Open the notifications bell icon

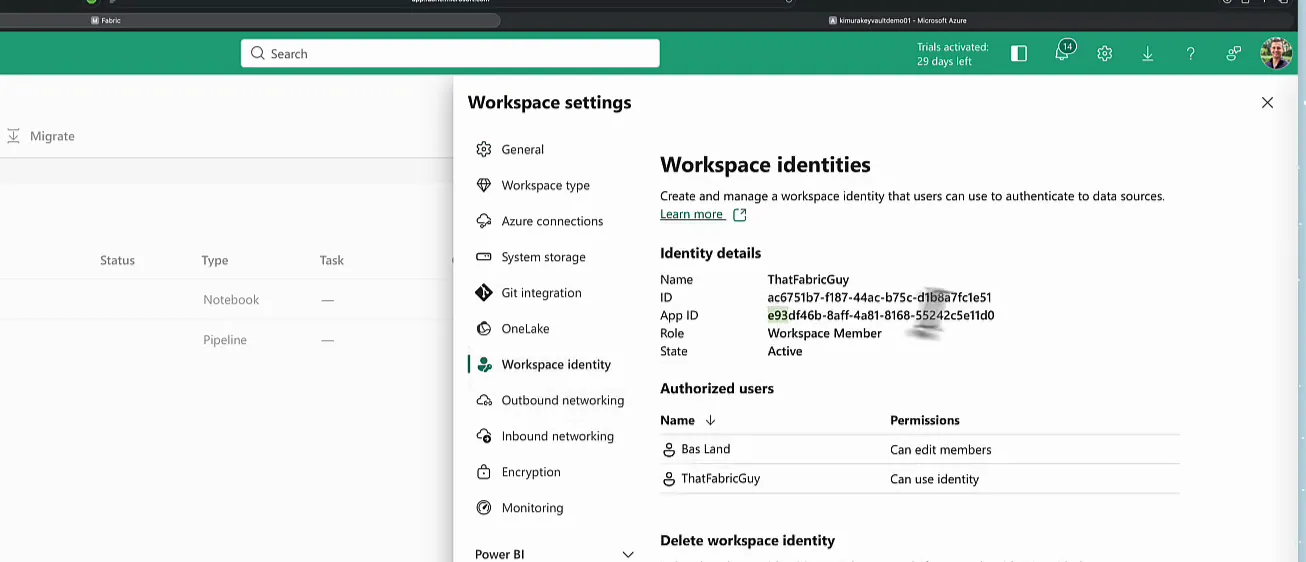[1063, 53]
